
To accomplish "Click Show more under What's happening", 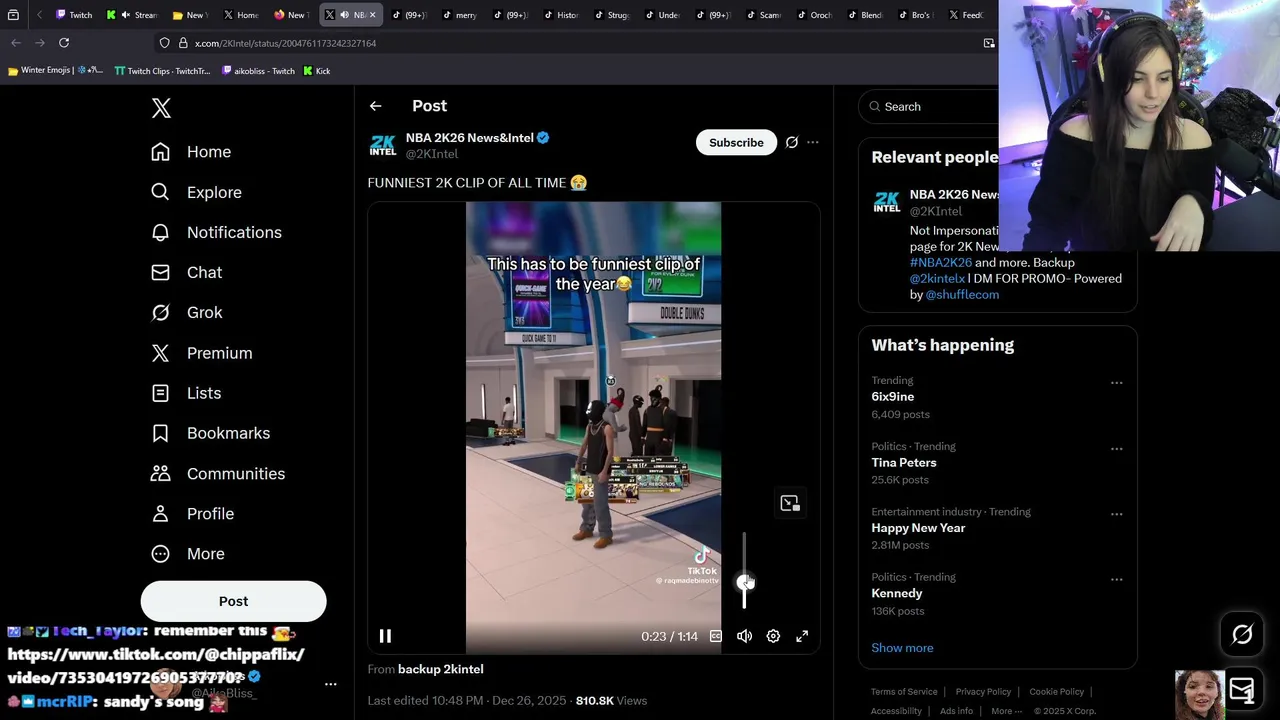I will 902,648.
